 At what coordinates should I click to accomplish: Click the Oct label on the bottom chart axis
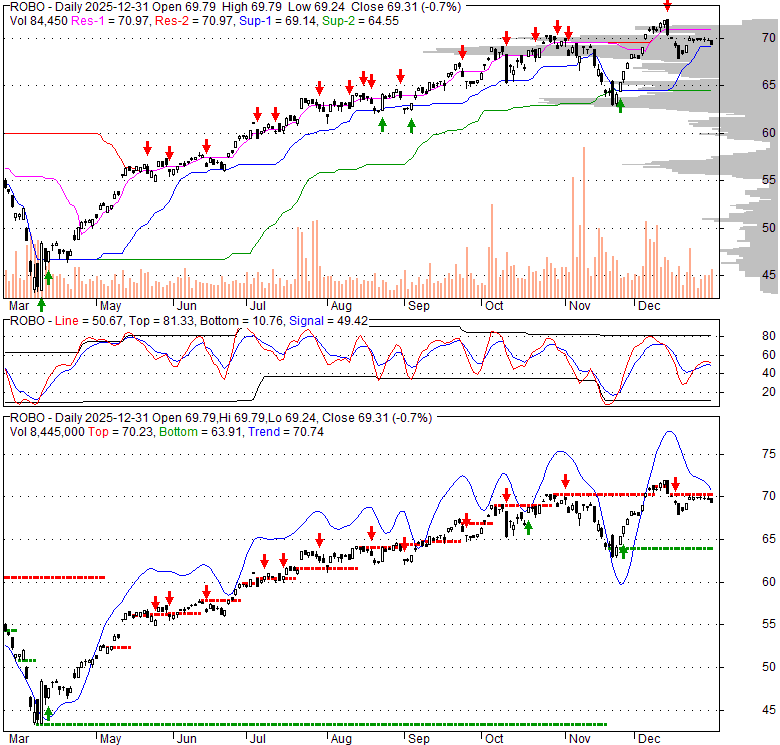494,739
